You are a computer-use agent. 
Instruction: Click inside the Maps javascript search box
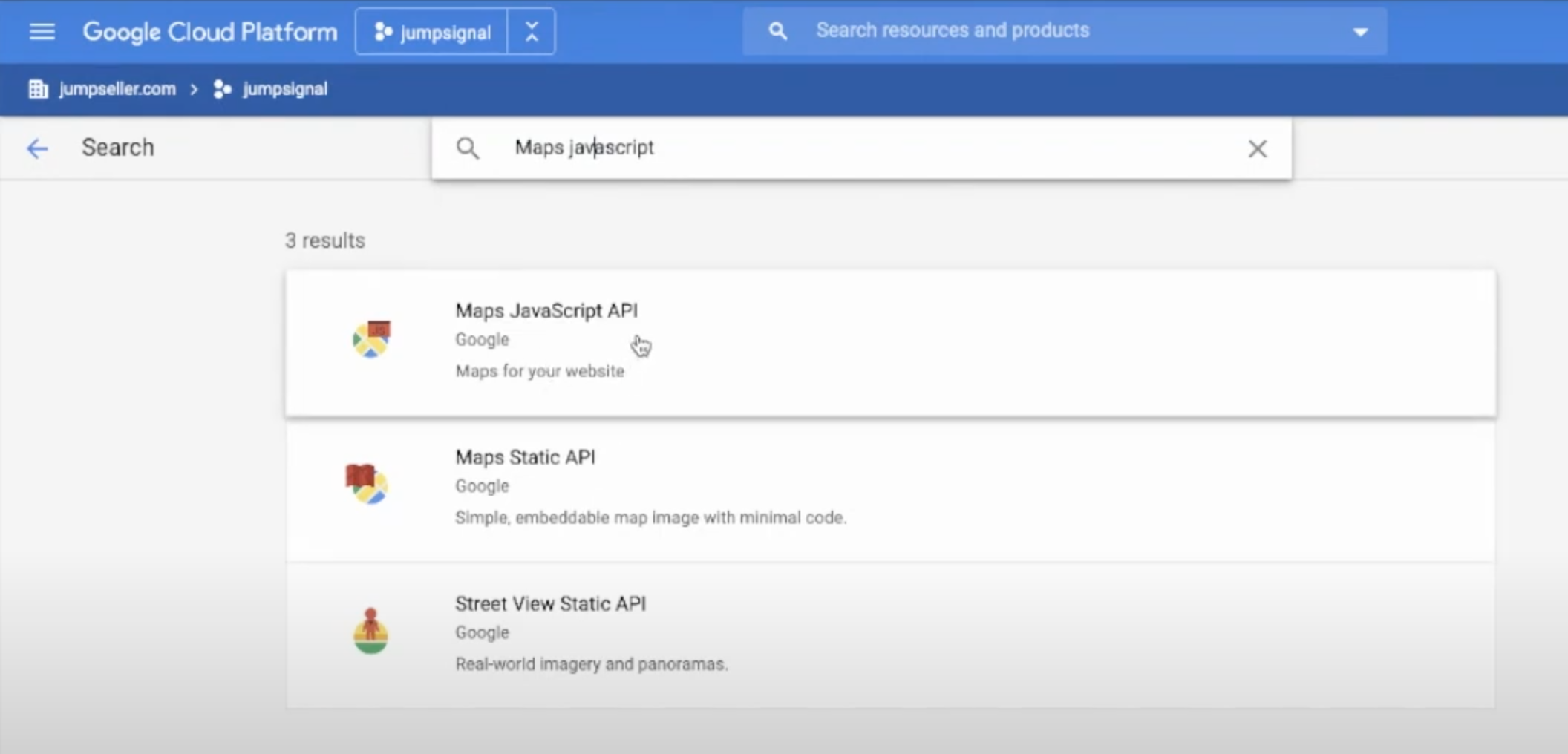[861, 148]
